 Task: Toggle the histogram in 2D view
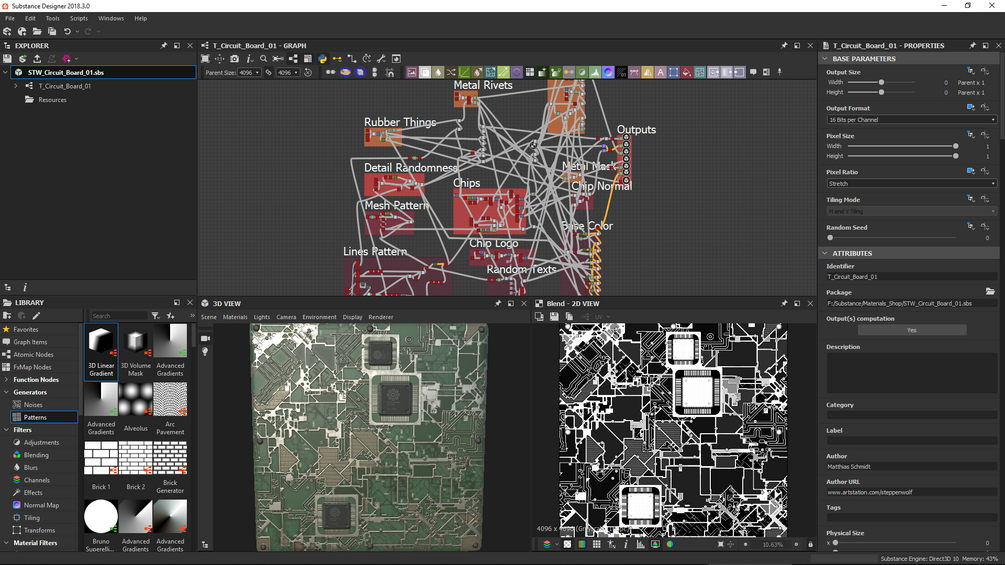(640, 545)
